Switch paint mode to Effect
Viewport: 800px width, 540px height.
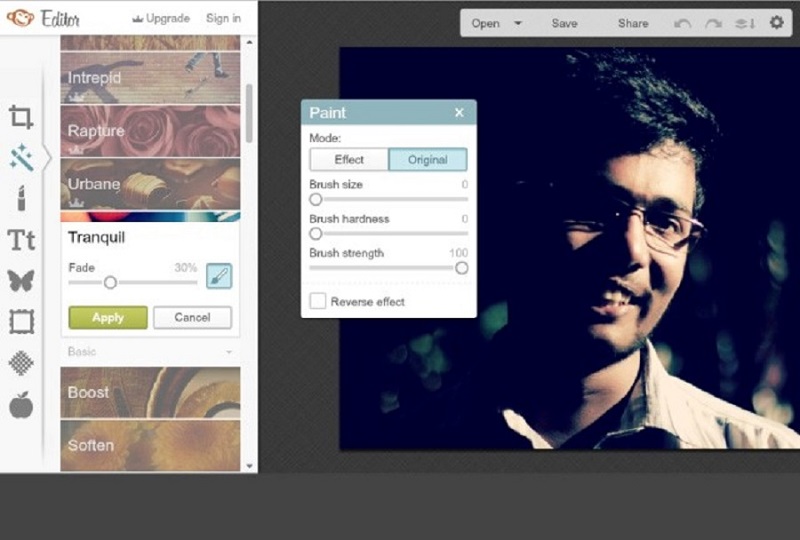pyautogui.click(x=349, y=160)
